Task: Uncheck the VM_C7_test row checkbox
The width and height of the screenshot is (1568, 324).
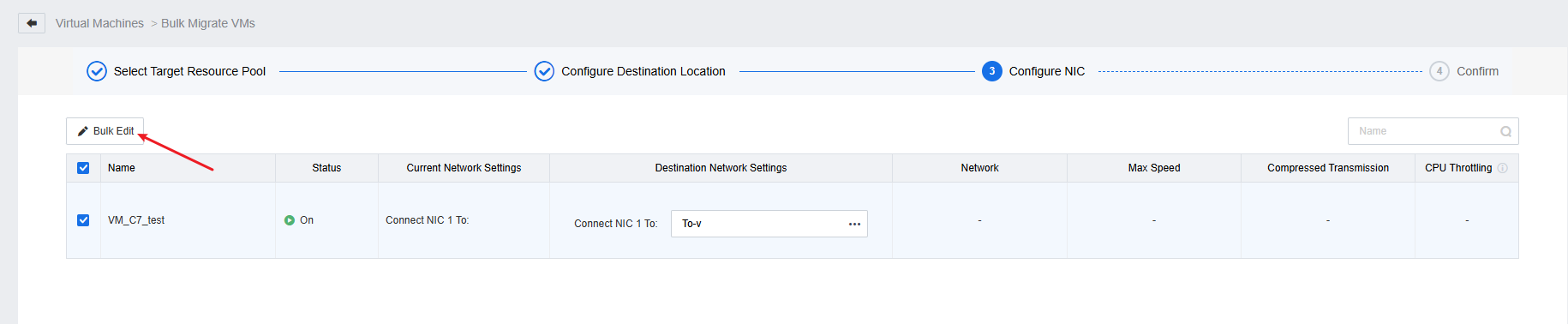Action: coord(83,220)
